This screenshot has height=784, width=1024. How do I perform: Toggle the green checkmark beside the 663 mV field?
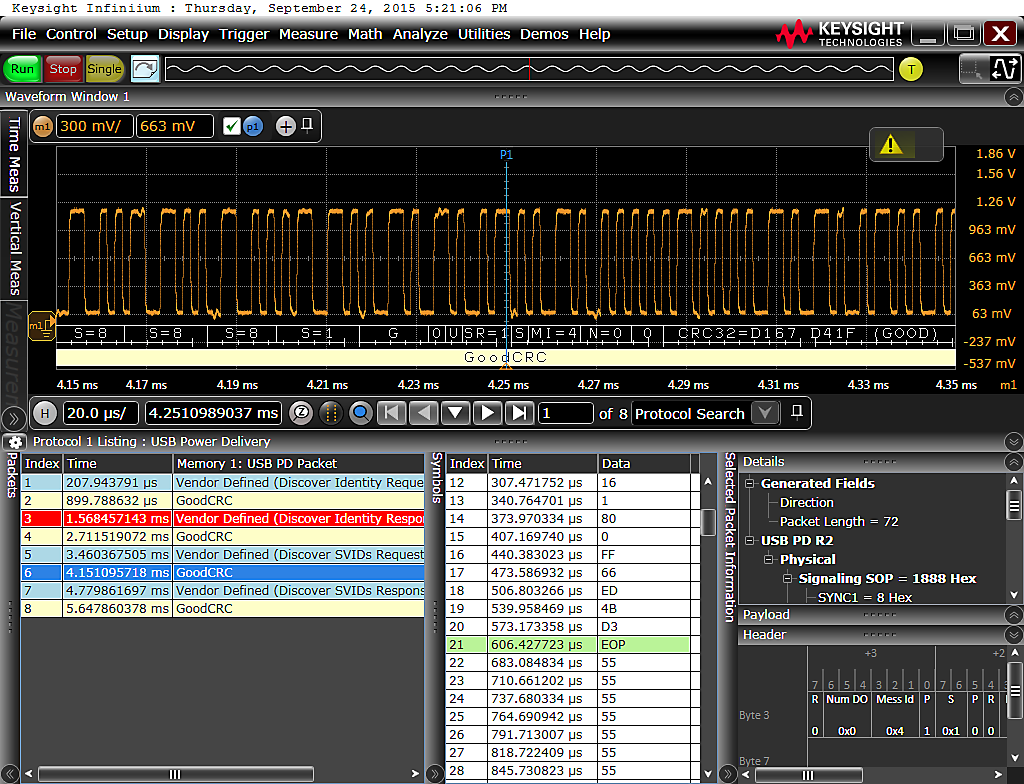coord(232,126)
